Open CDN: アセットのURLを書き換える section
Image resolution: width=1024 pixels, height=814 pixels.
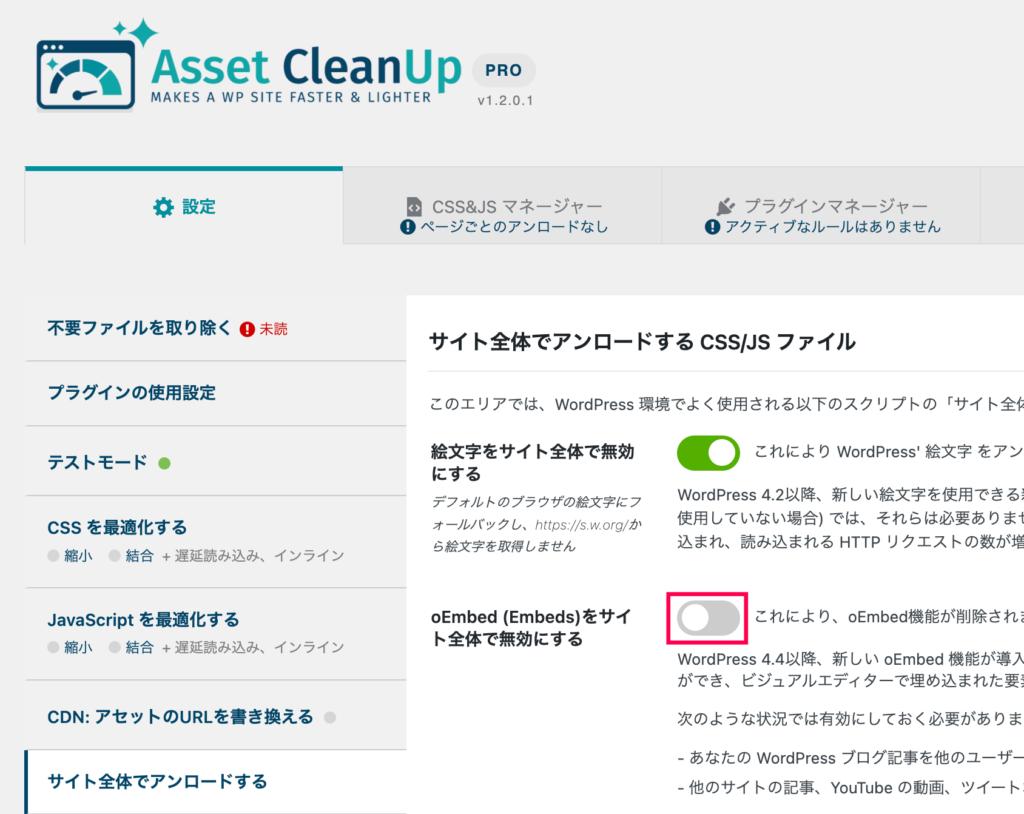pos(216,715)
